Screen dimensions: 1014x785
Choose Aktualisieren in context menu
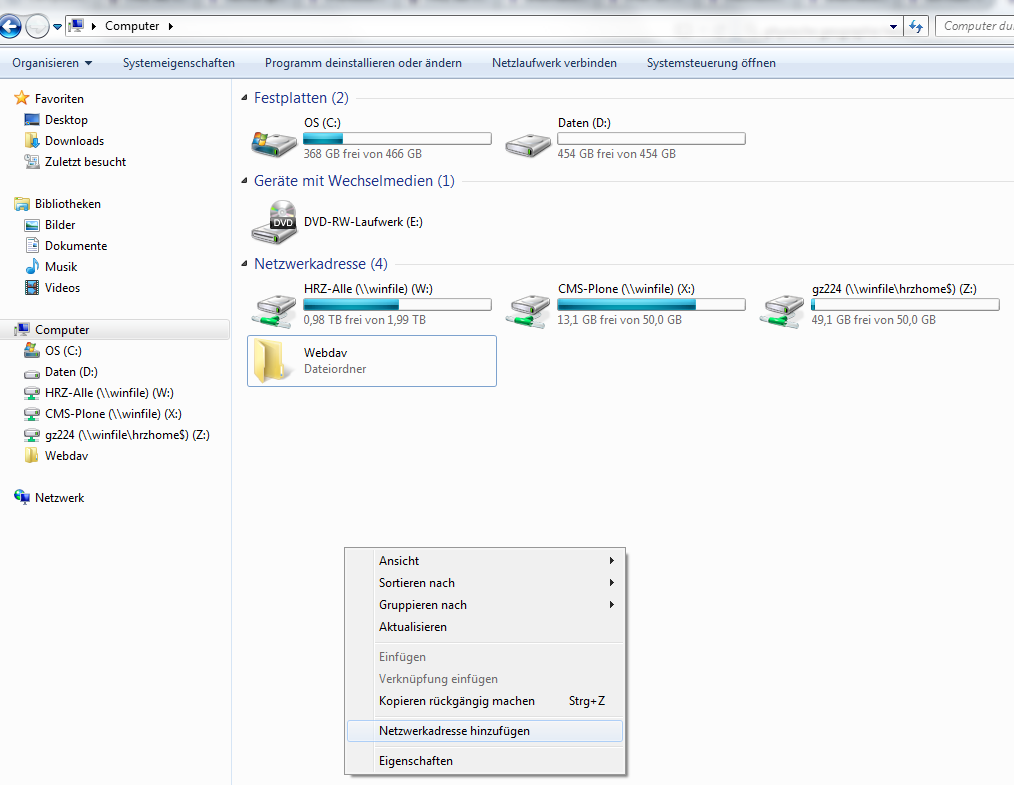485,627
